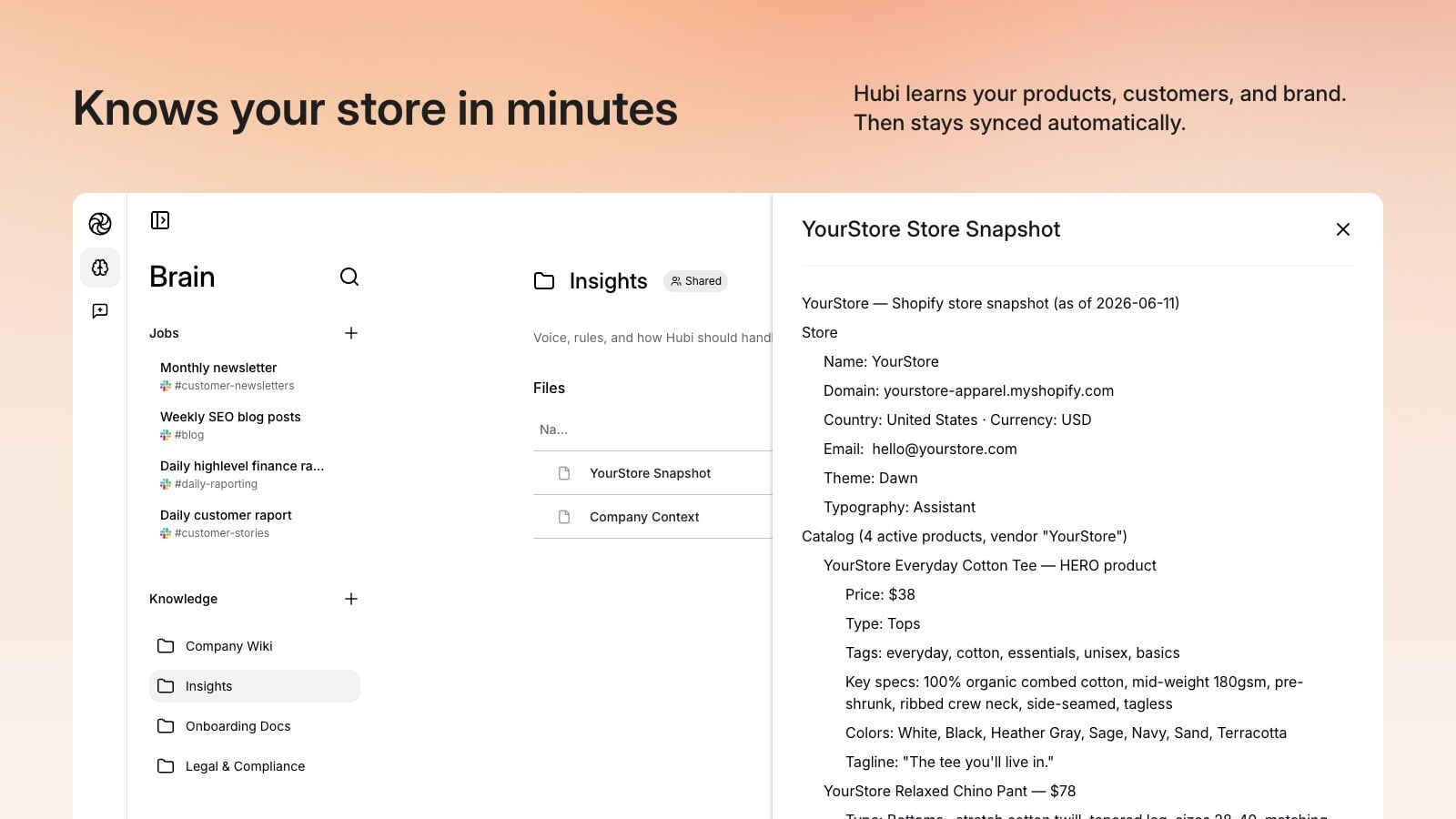Click the #blog channel label

point(189,435)
